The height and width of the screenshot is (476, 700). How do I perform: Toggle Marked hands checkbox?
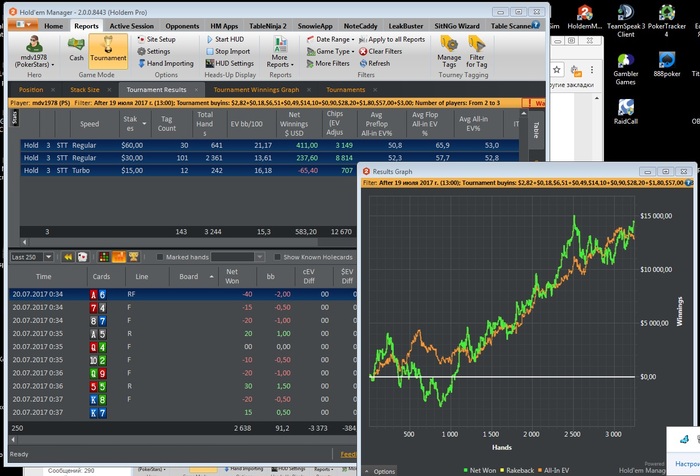160,257
